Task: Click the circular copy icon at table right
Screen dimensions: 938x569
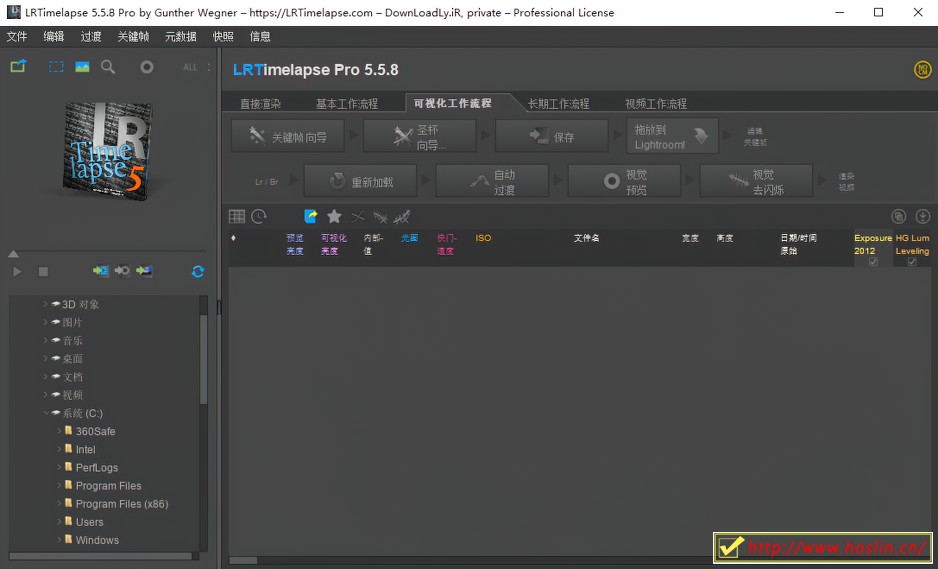Action: pyautogui.click(x=899, y=217)
